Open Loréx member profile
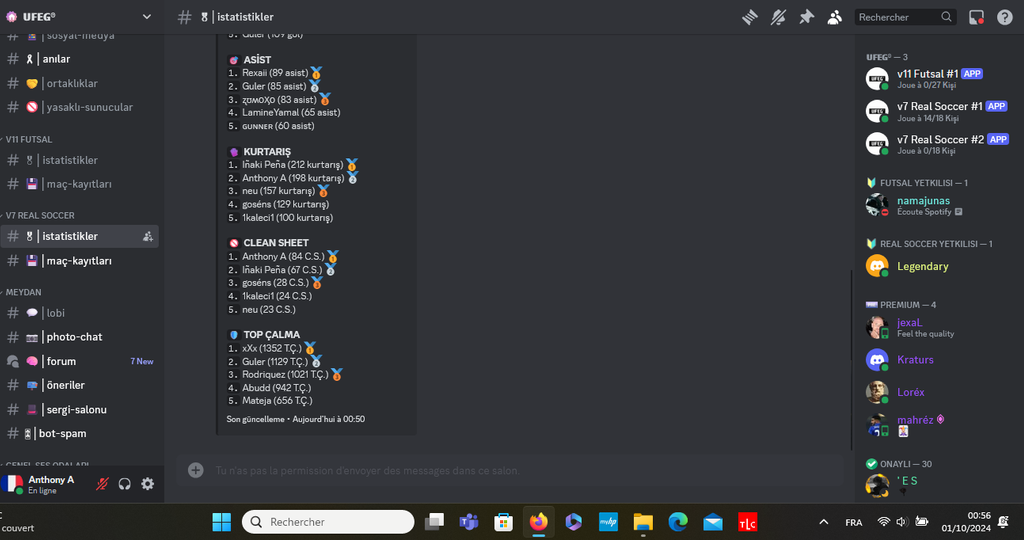1024x540 pixels. [x=938, y=392]
